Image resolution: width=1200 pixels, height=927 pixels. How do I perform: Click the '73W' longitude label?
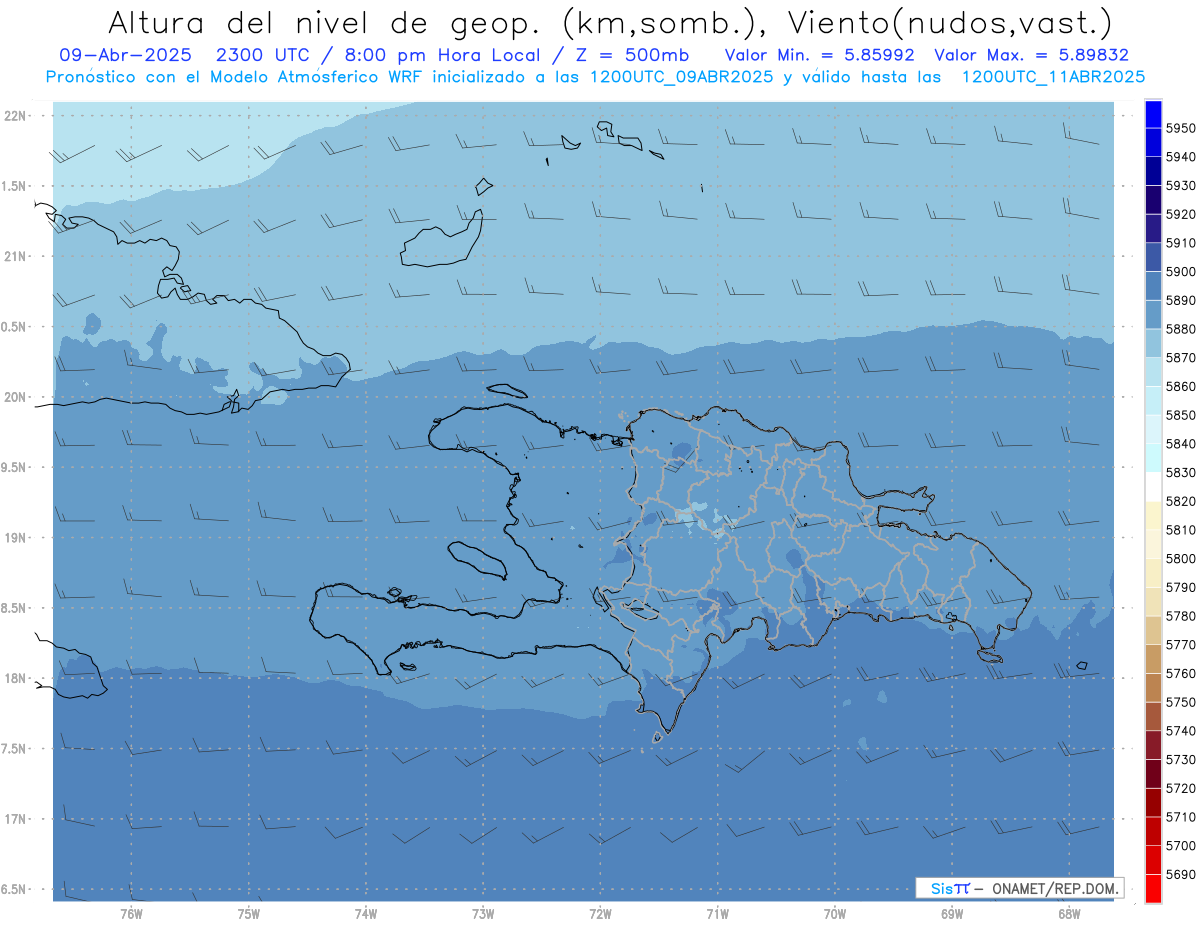[483, 914]
